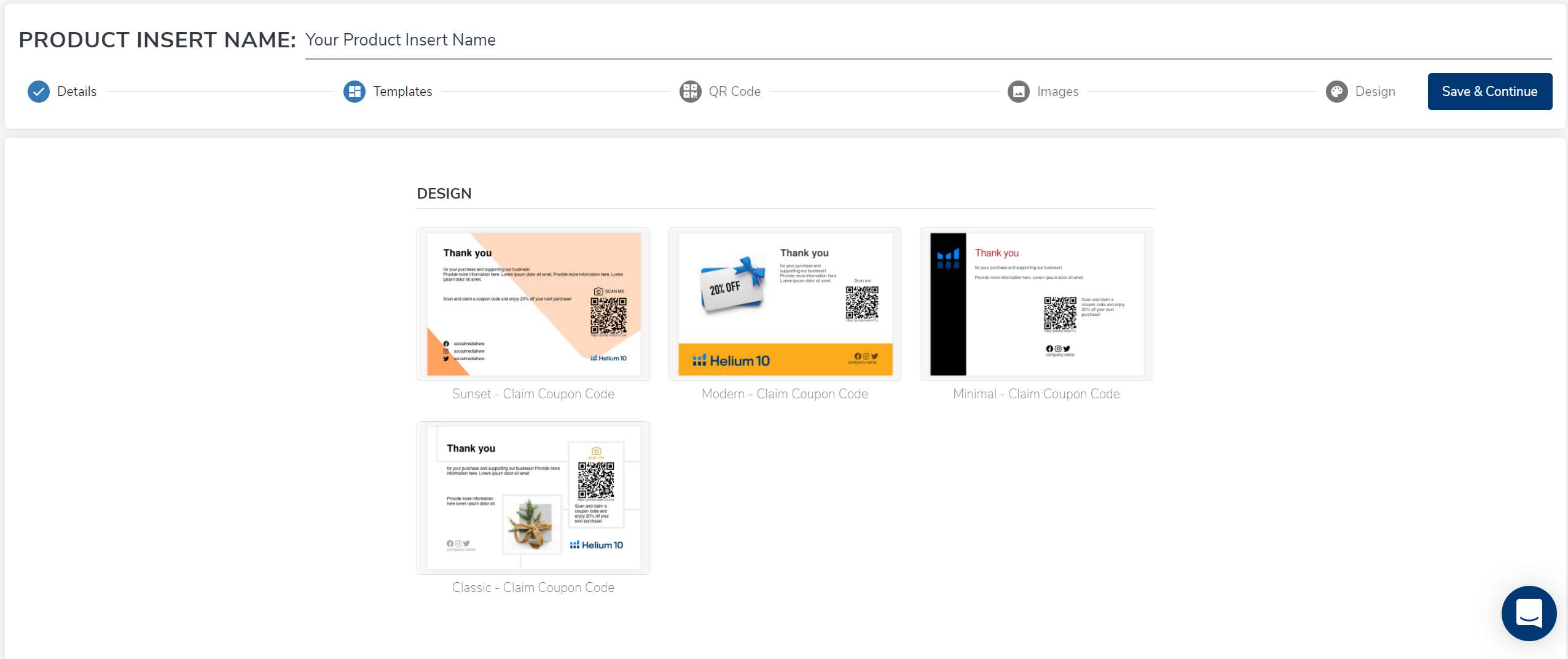Pick the Minimal coupon template thumbnail
1568x659 pixels.
pos(1036,304)
